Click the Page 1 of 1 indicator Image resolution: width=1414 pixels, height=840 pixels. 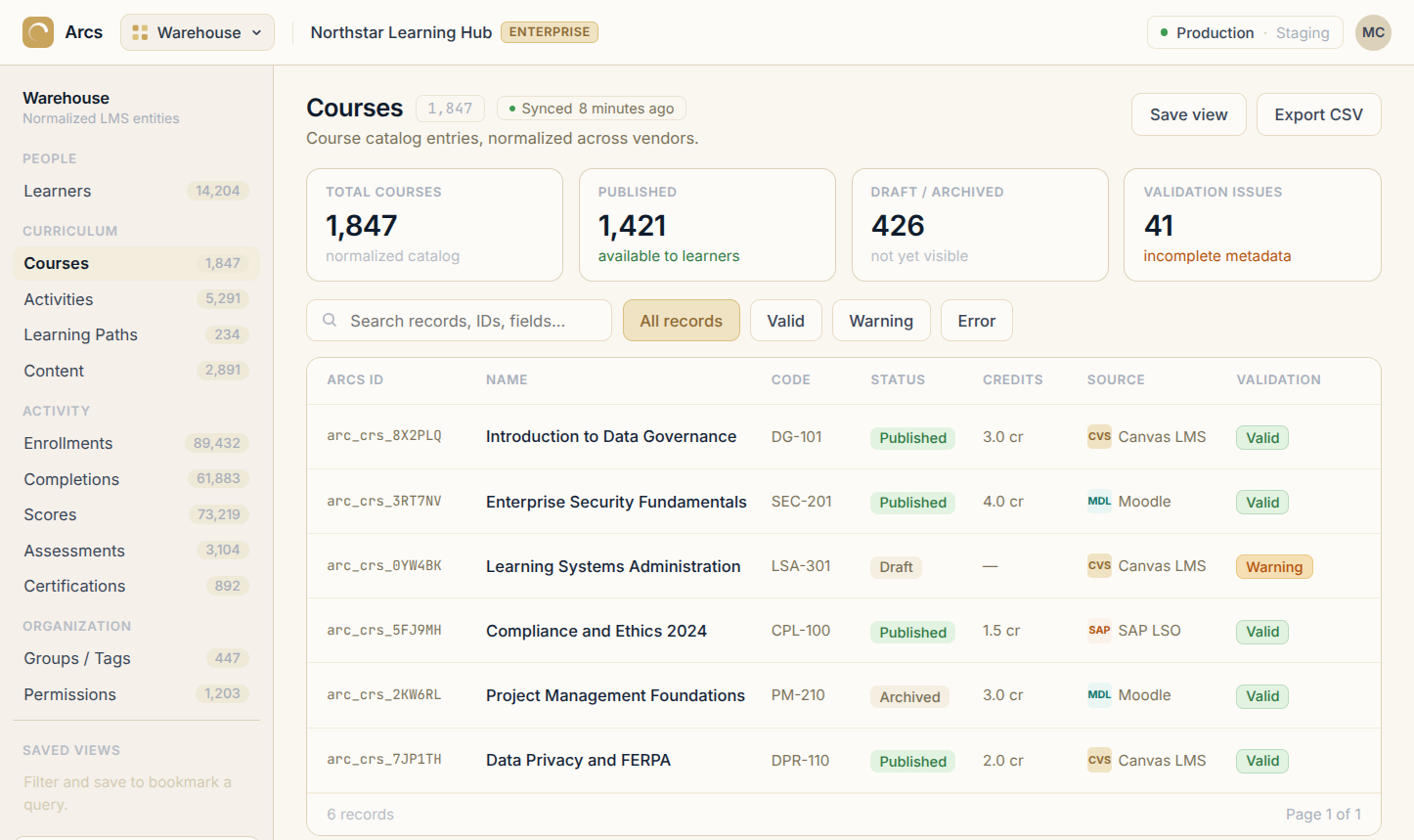point(1323,814)
